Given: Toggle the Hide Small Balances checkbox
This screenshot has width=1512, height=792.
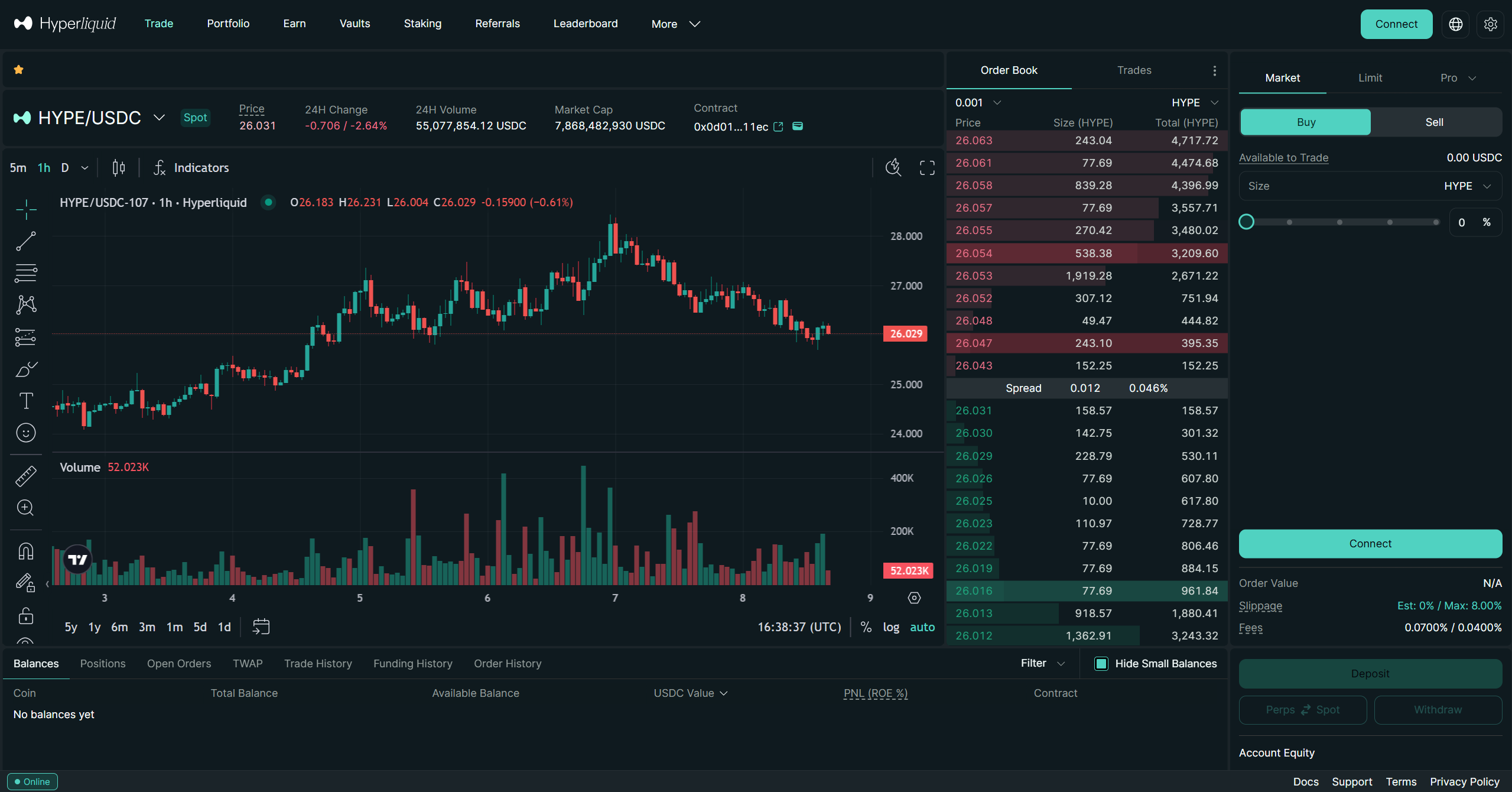Looking at the screenshot, I should 1101,664.
